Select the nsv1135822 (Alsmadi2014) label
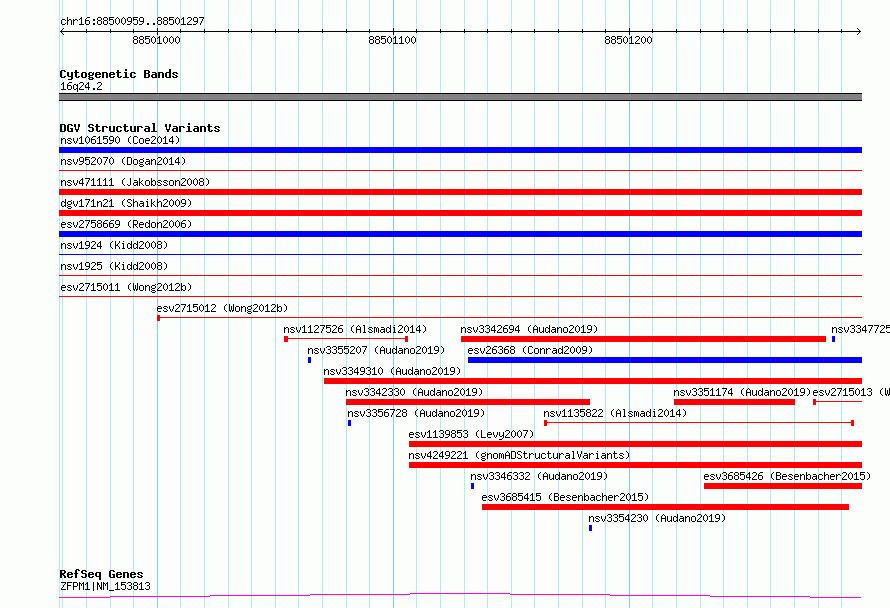The height and width of the screenshot is (608, 890). pos(615,413)
